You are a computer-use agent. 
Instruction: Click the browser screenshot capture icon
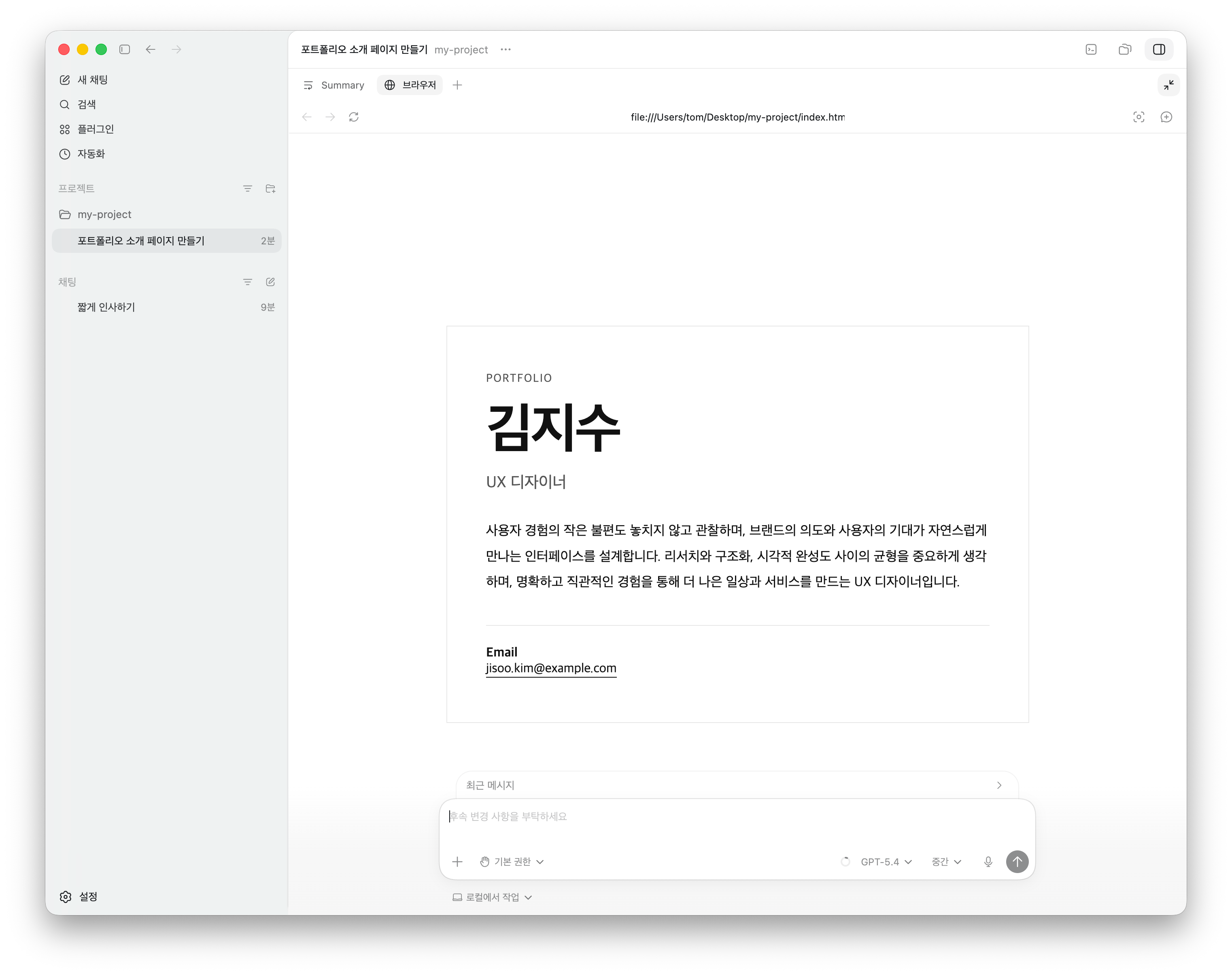pyautogui.click(x=1139, y=117)
